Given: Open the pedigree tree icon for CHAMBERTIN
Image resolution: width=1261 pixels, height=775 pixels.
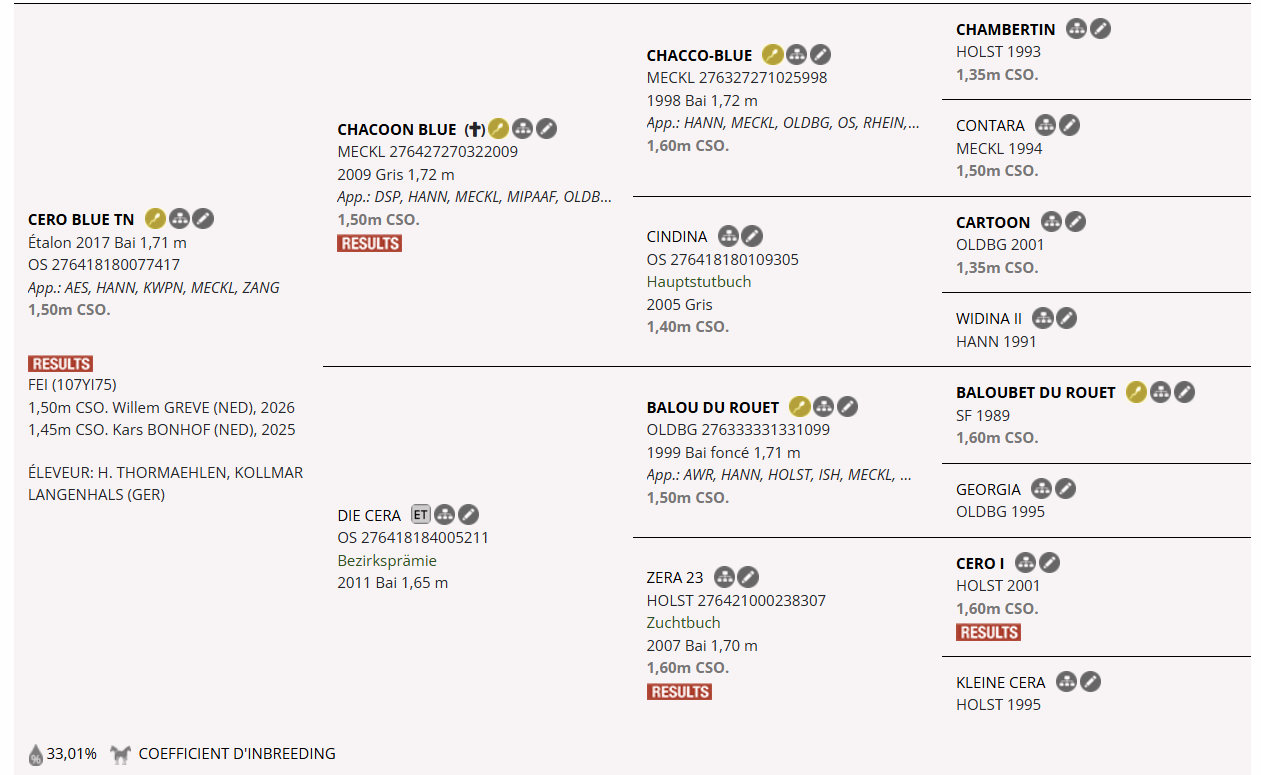Looking at the screenshot, I should click(1076, 29).
